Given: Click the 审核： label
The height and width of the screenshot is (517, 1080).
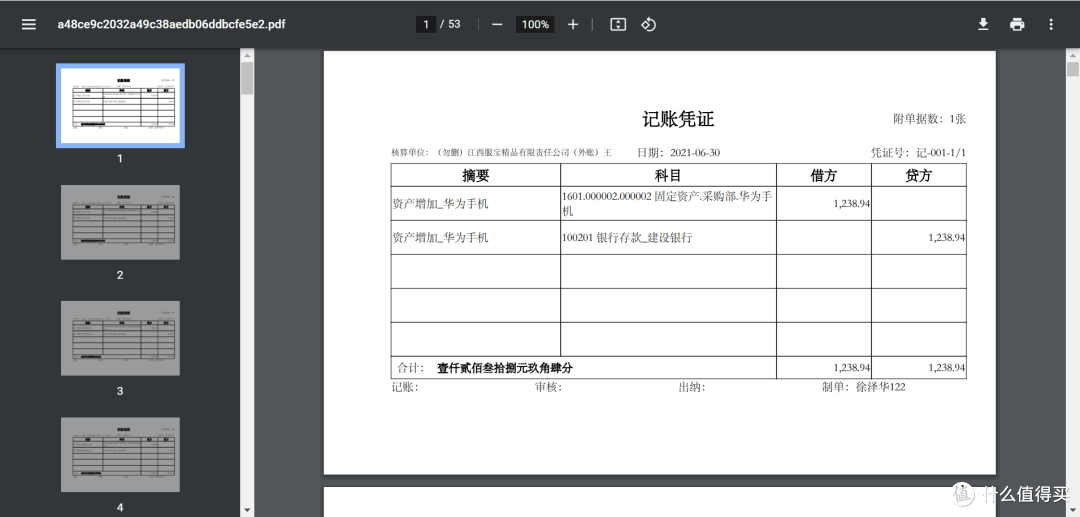Looking at the screenshot, I should tap(548, 387).
